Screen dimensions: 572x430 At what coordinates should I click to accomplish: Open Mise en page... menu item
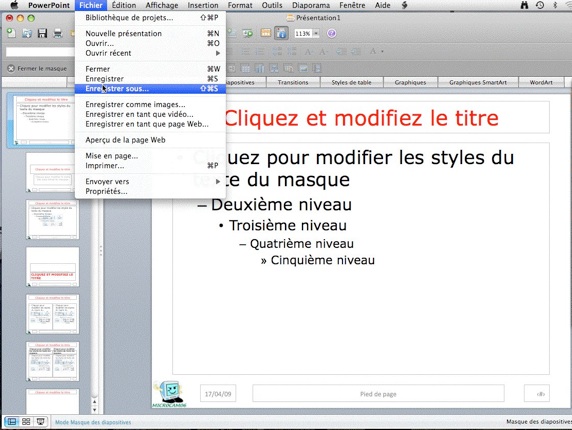(x=150, y=156)
